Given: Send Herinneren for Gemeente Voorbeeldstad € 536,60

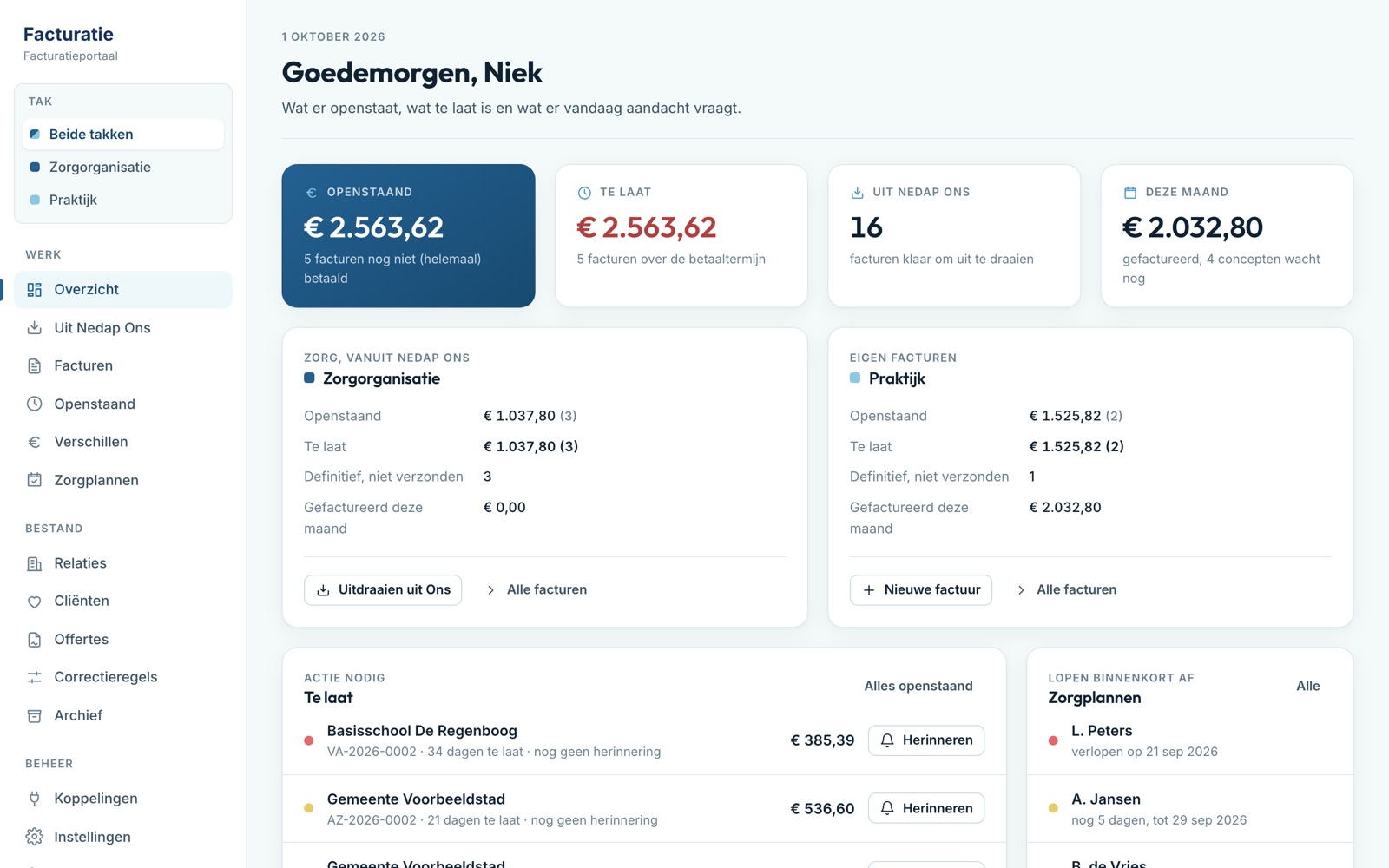Looking at the screenshot, I should pos(926,808).
